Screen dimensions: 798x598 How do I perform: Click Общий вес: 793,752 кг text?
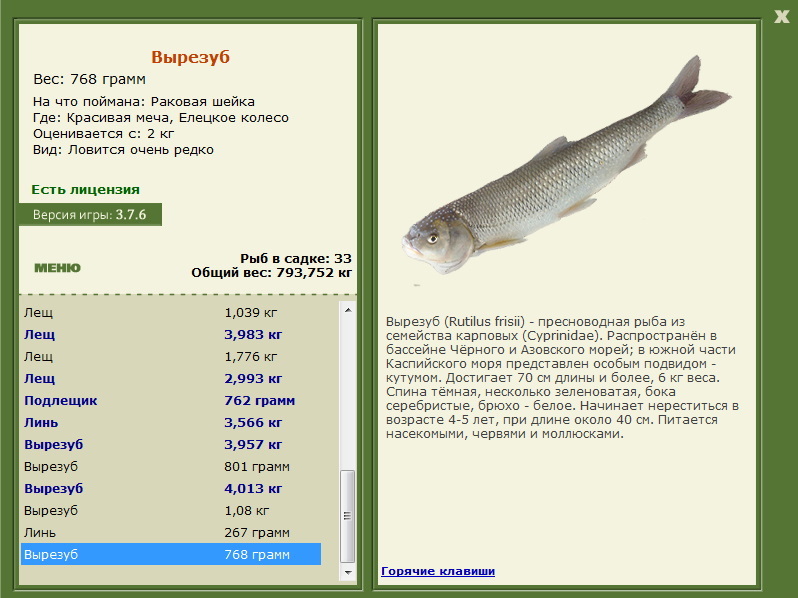[x=272, y=273]
